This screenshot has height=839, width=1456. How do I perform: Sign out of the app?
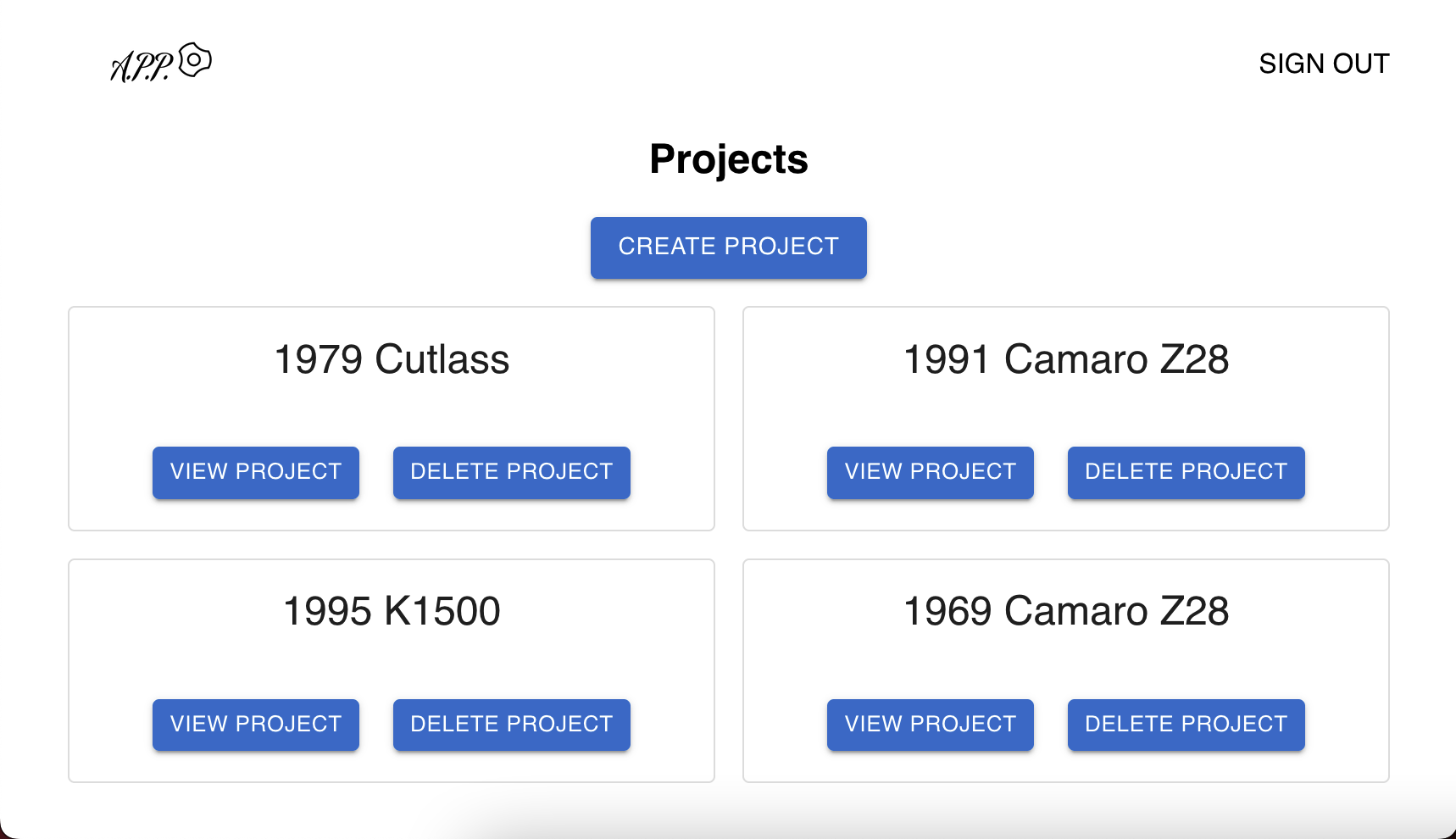pos(1323,64)
